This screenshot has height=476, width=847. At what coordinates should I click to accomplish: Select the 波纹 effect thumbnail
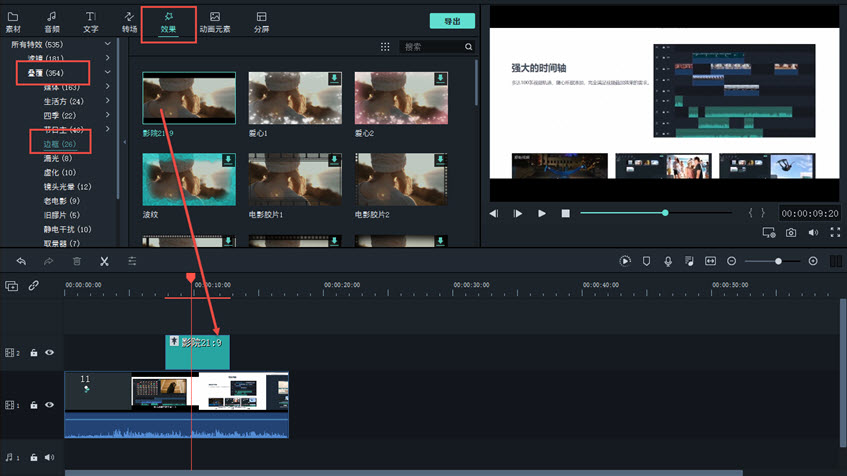(189, 179)
